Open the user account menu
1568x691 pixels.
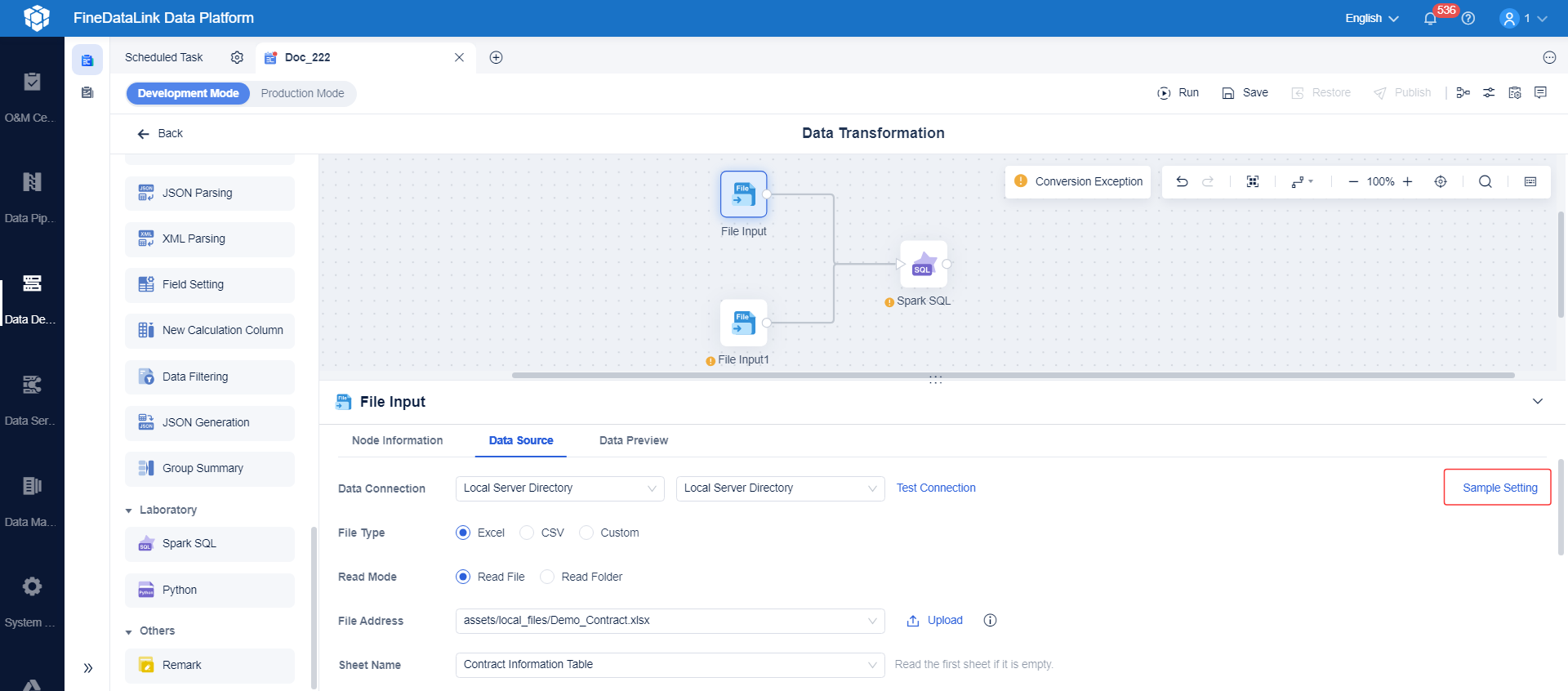point(1523,18)
